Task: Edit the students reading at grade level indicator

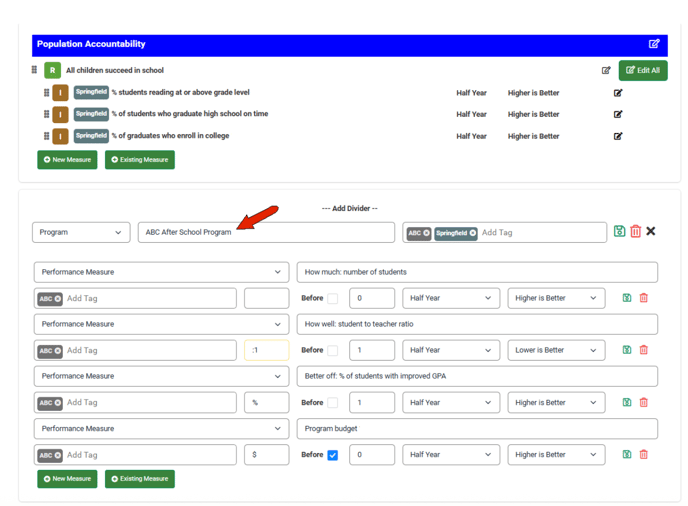Action: click(618, 93)
